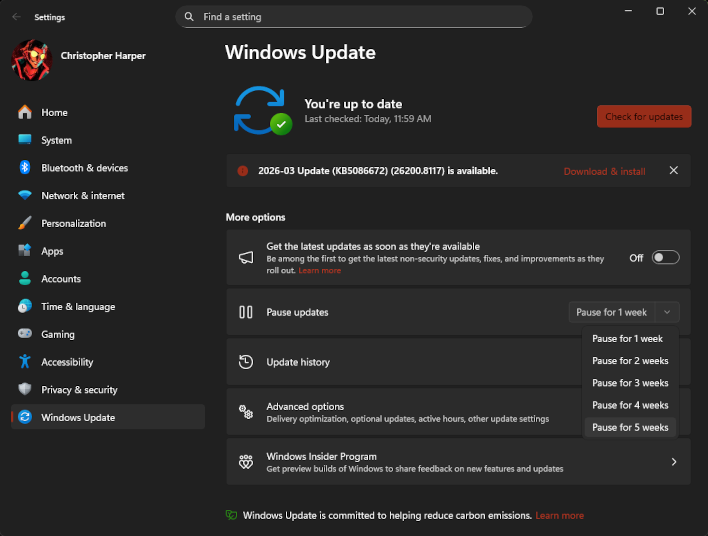Open Accounts label in sidebar

pyautogui.click(x=61, y=279)
